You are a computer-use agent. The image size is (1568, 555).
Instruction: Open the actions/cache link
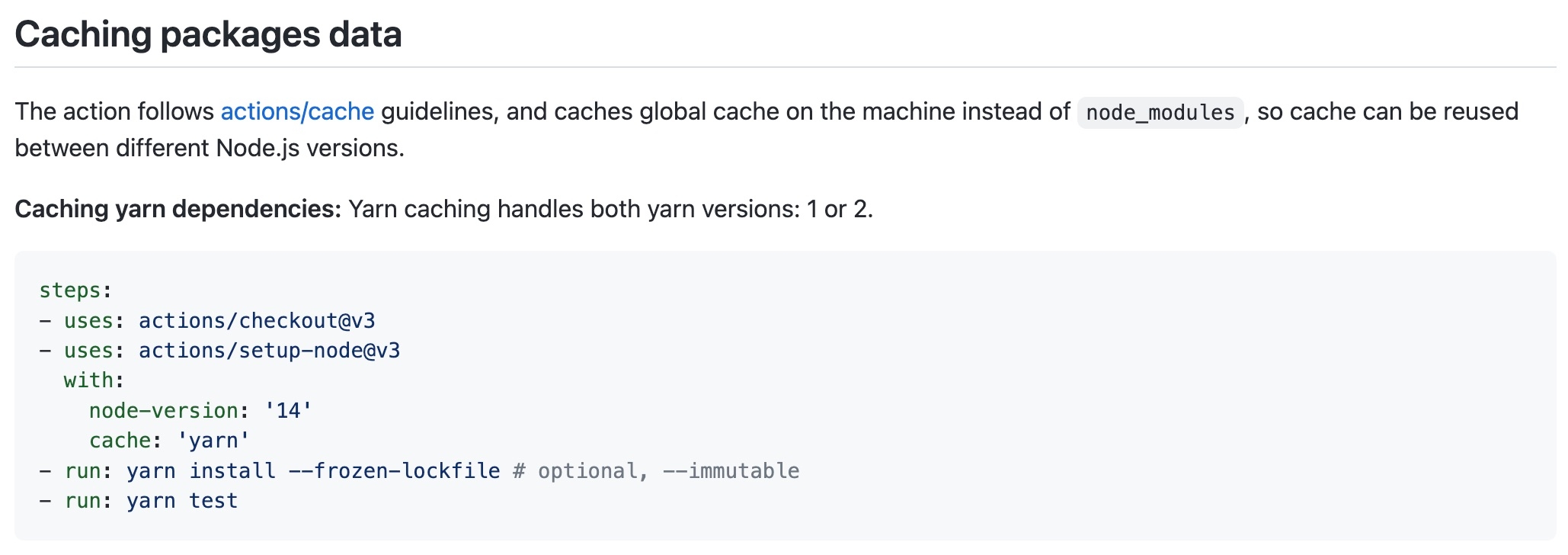[297, 112]
